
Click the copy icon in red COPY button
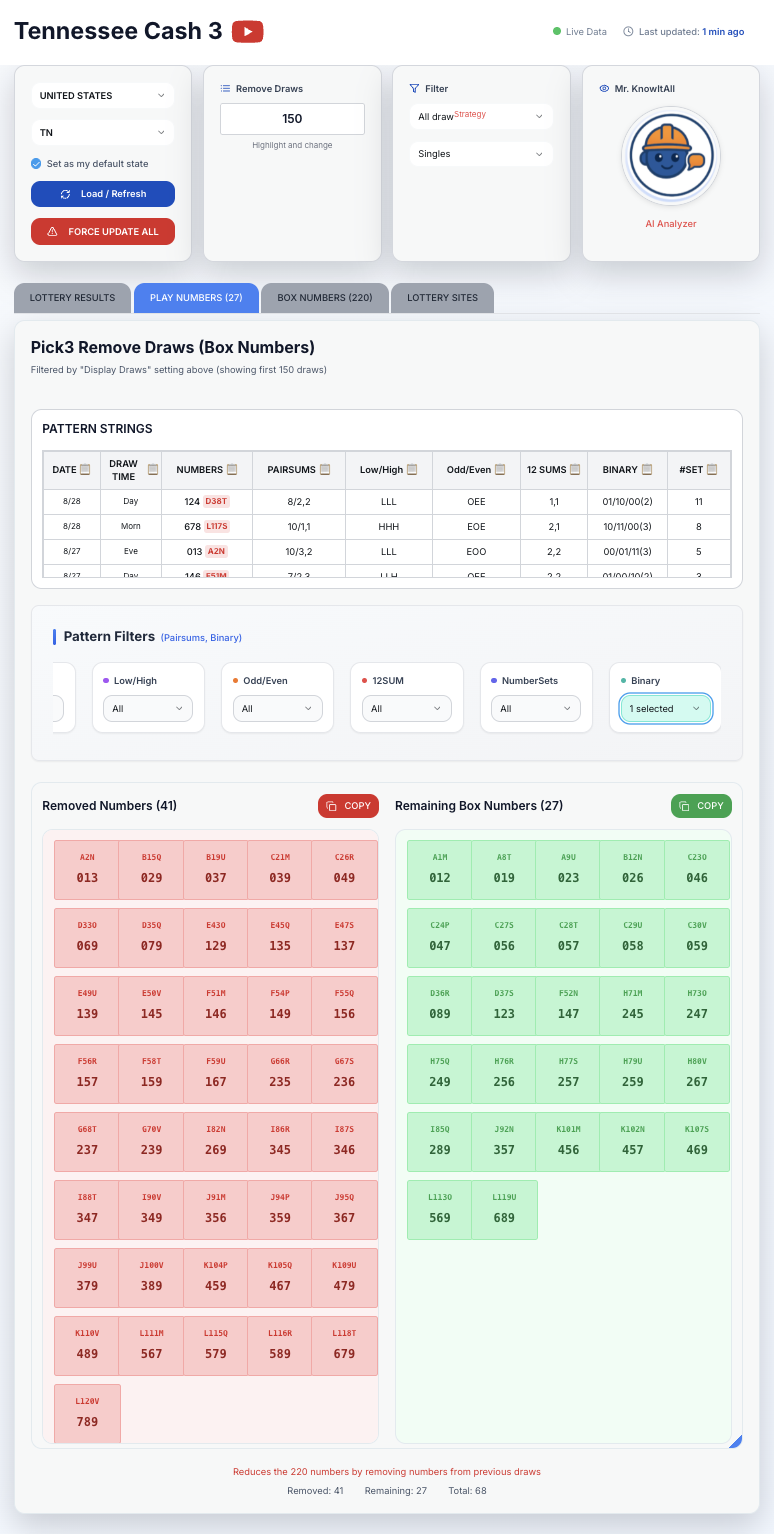click(x=333, y=806)
